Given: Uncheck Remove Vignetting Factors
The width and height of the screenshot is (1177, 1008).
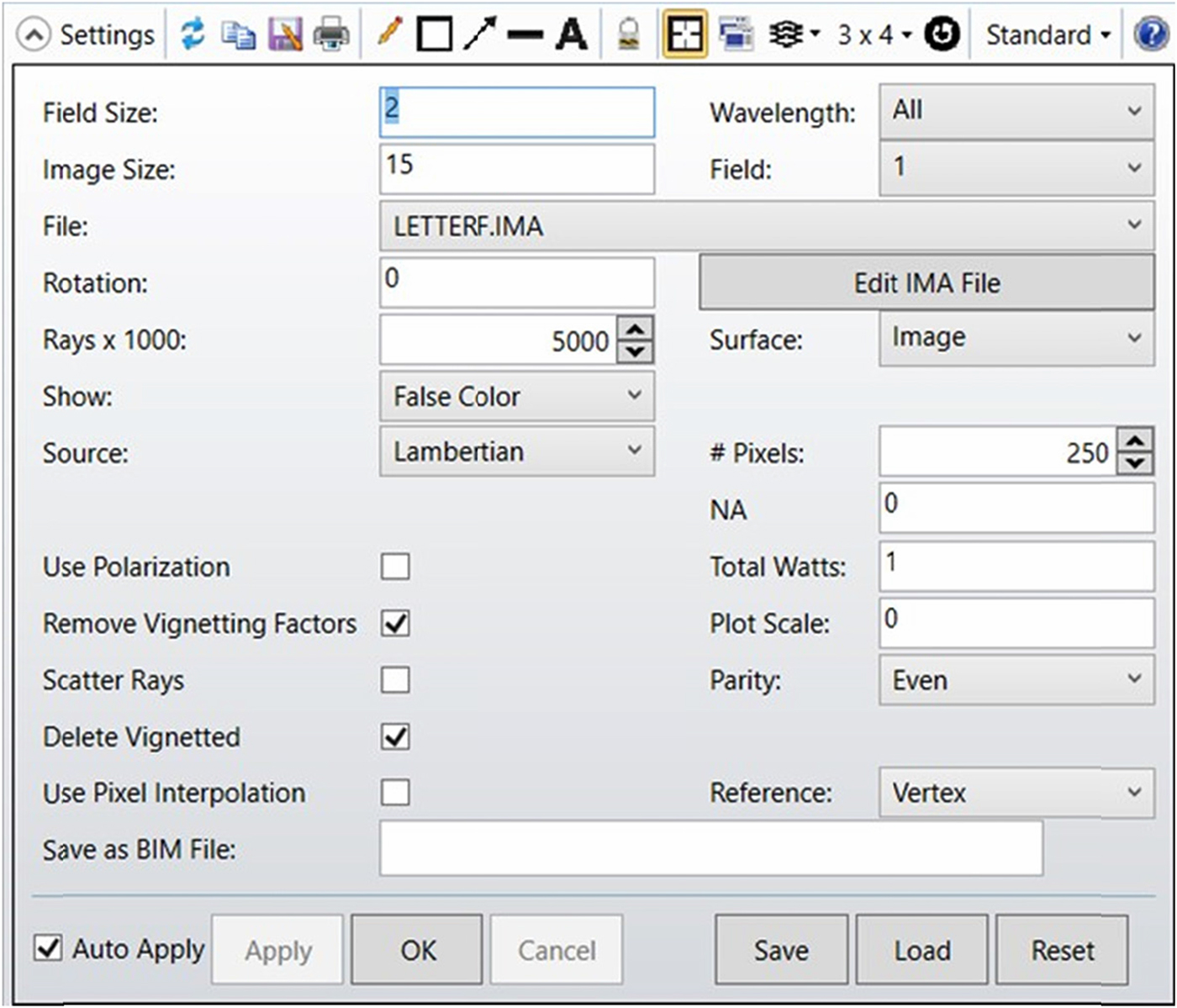Looking at the screenshot, I should pyautogui.click(x=395, y=624).
